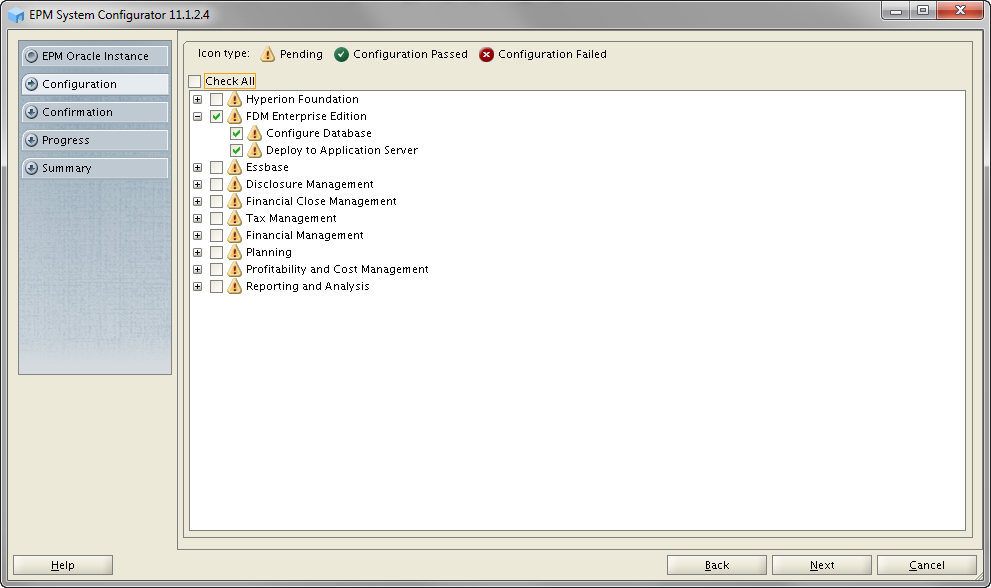
Task: Select the Hyperion Foundation label
Action: (x=302, y=99)
